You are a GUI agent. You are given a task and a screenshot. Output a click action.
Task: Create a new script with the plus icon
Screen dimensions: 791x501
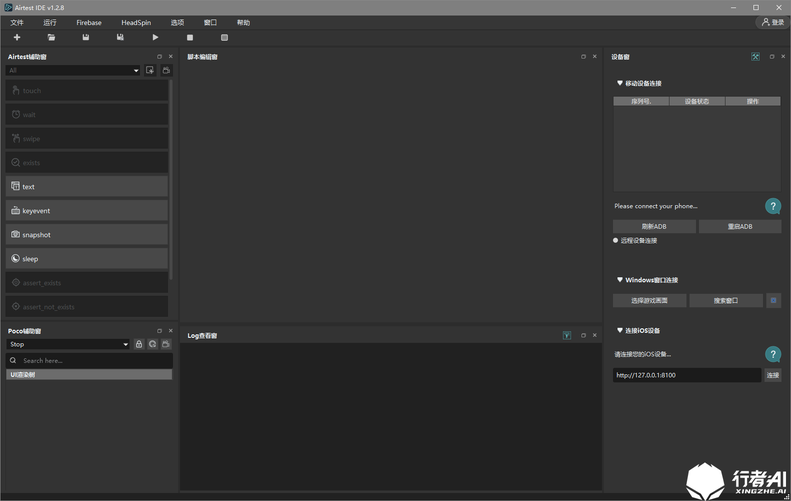point(17,37)
